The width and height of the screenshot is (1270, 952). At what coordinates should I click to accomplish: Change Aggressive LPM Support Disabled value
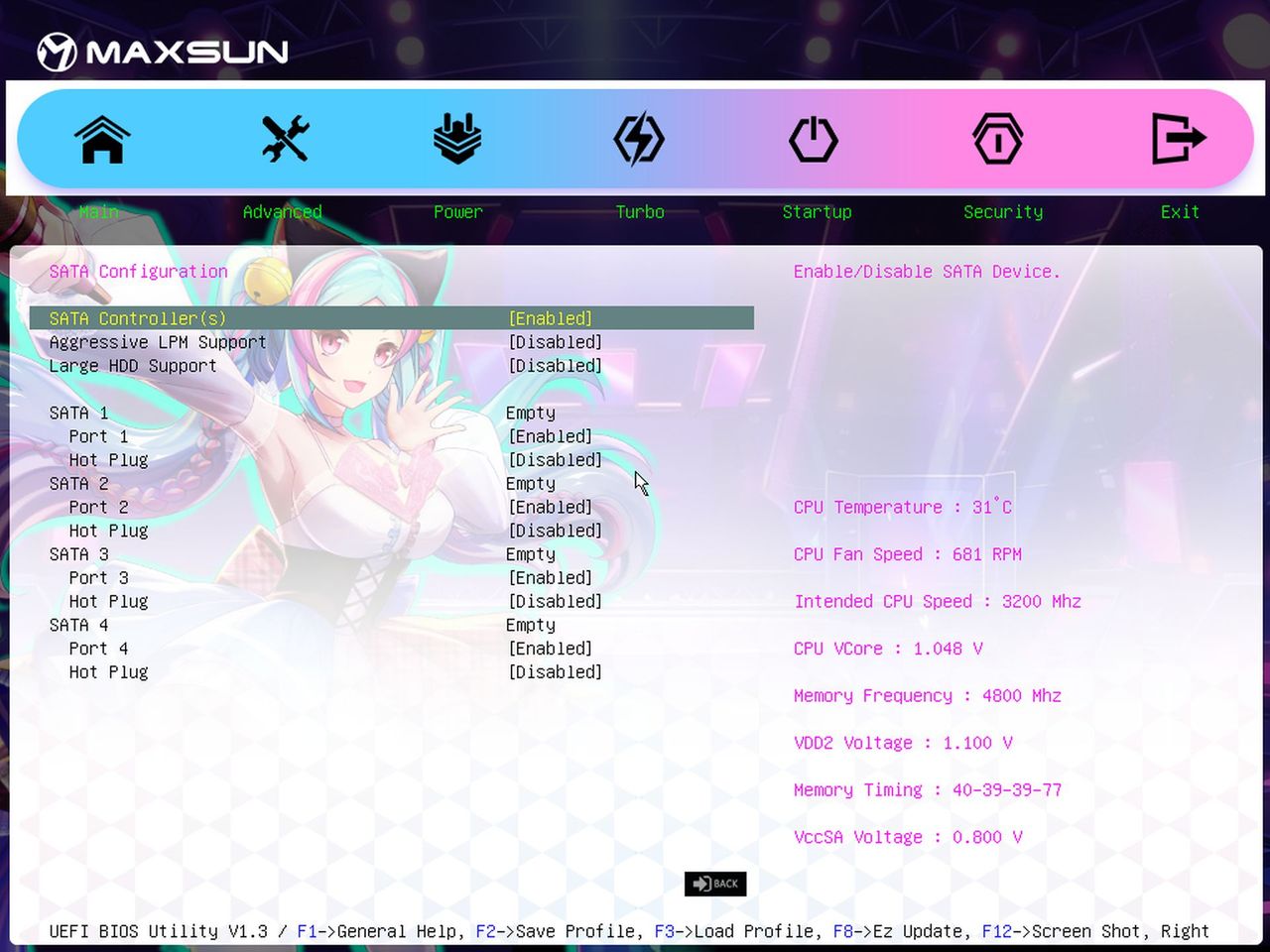point(556,342)
